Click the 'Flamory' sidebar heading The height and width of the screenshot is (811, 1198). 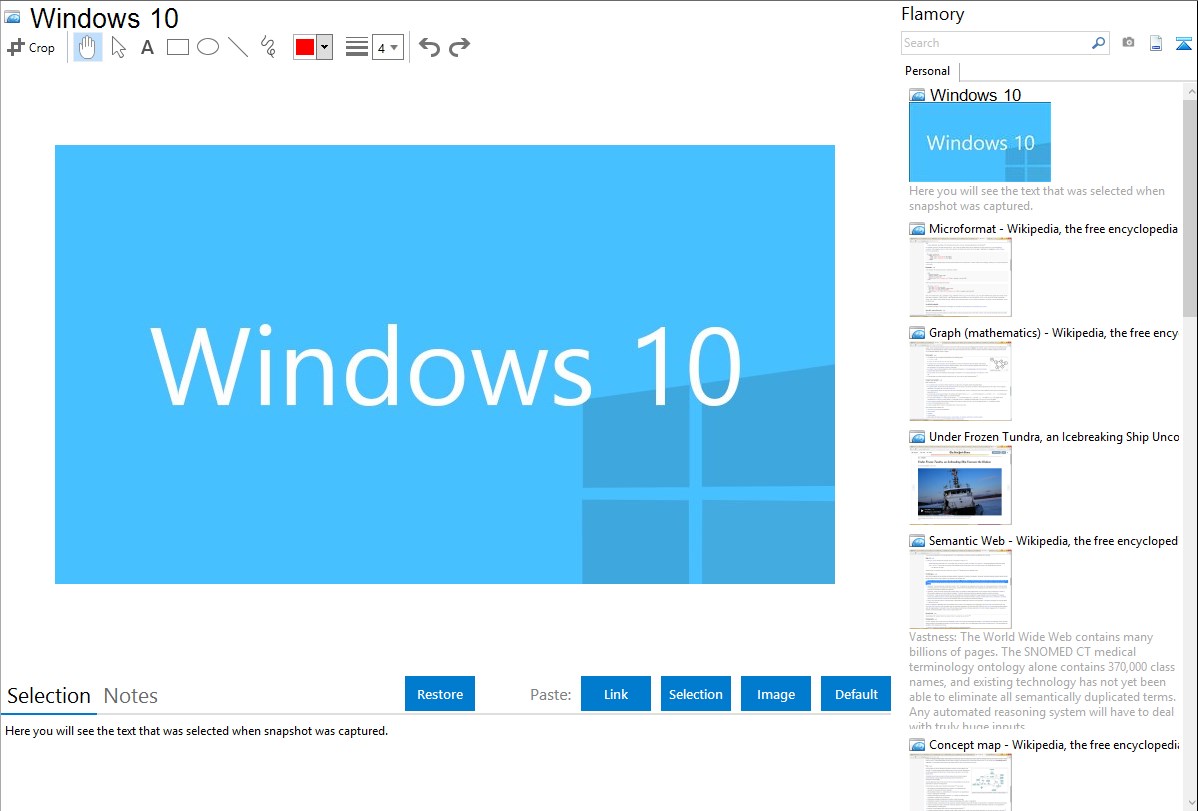click(932, 15)
